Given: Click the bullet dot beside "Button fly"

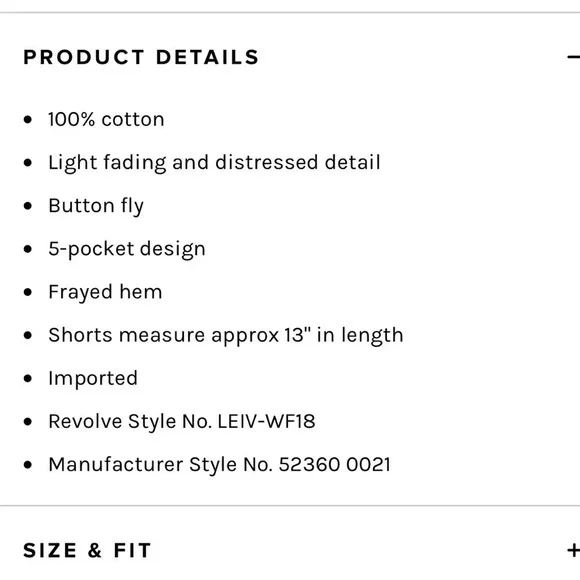Looking at the screenshot, I should 28,206.
